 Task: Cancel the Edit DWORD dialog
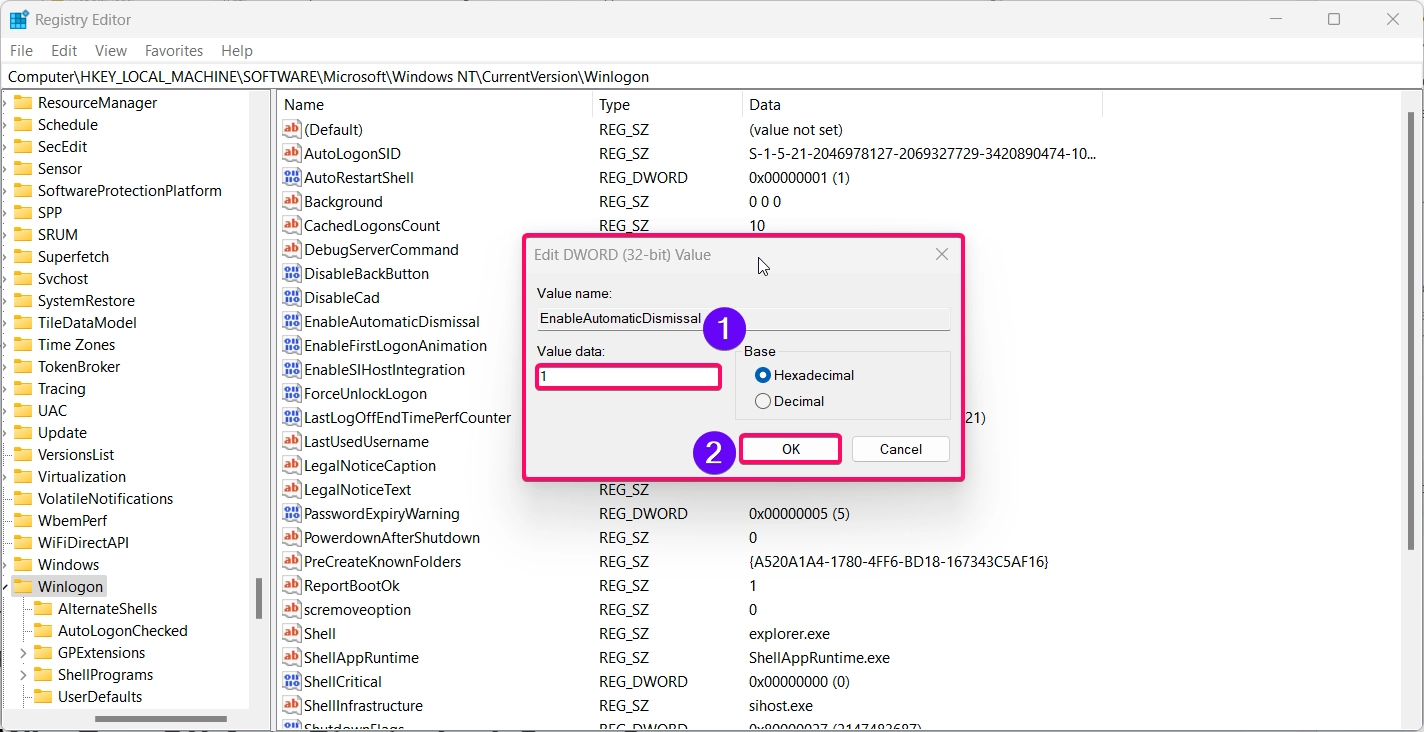[x=901, y=449]
